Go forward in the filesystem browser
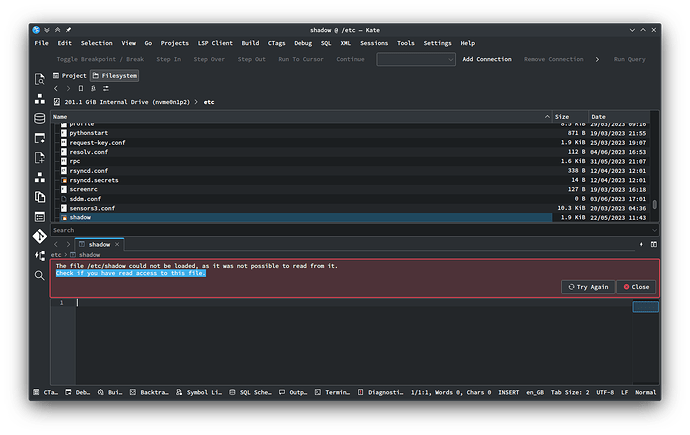 pos(68,88)
